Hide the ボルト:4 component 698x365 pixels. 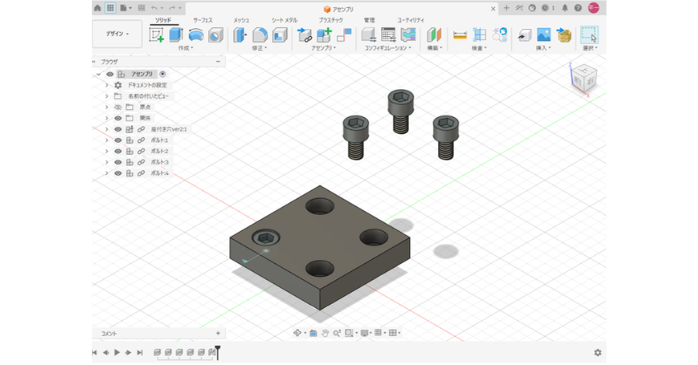118,174
